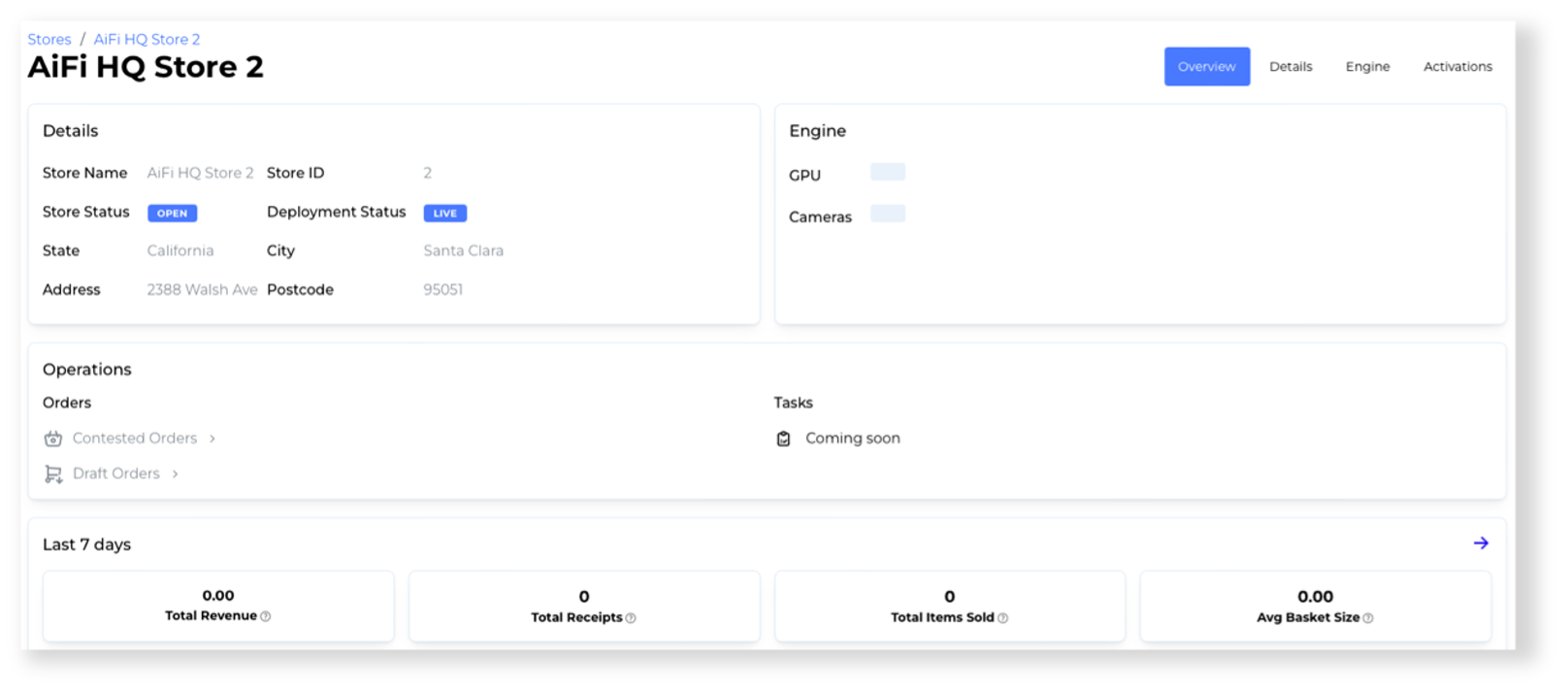Click the GPU status indicator bar
This screenshot has width=1568, height=694.
click(x=887, y=171)
